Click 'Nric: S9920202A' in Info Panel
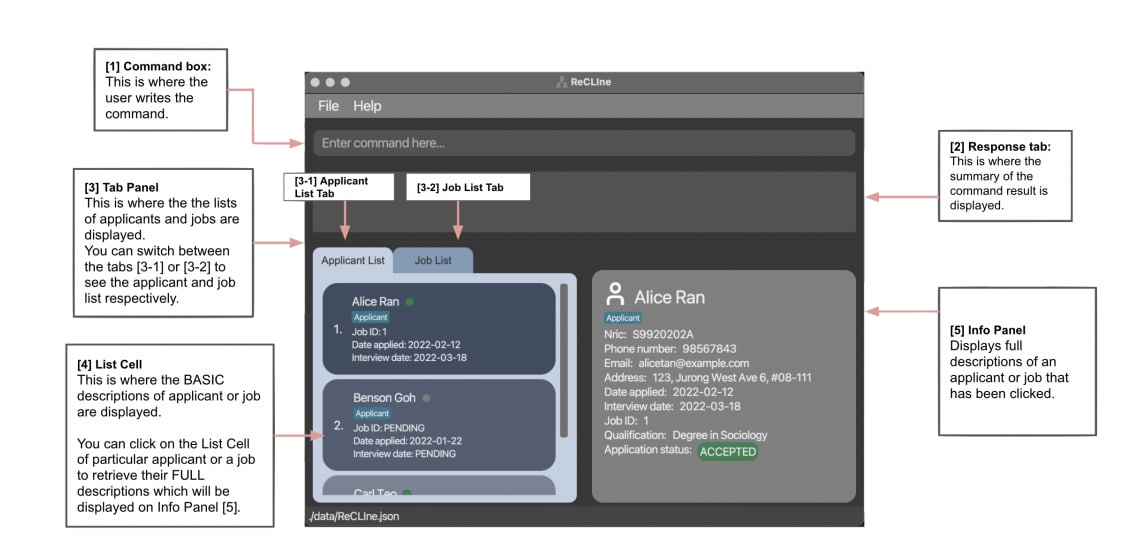Image resolution: width=1146 pixels, height=546 pixels. [648, 334]
